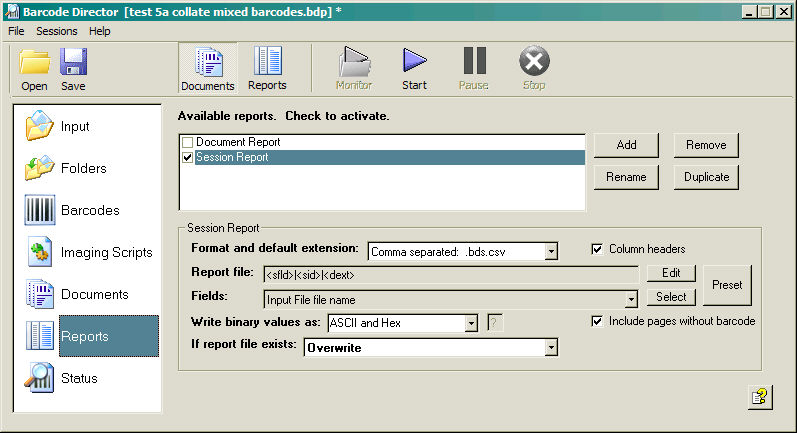Click the help icon at bottom right
The height and width of the screenshot is (433, 797).
759,397
